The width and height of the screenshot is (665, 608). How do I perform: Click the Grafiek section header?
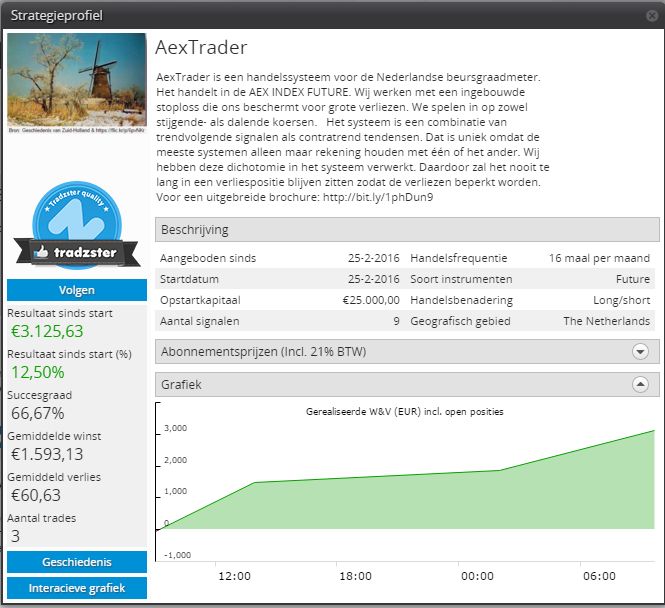[407, 385]
